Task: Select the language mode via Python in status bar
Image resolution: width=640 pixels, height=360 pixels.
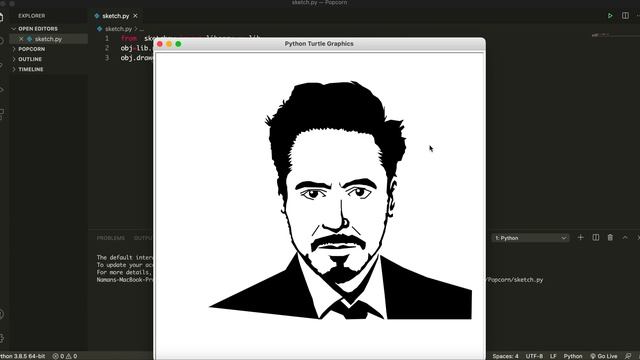Action: (573, 356)
